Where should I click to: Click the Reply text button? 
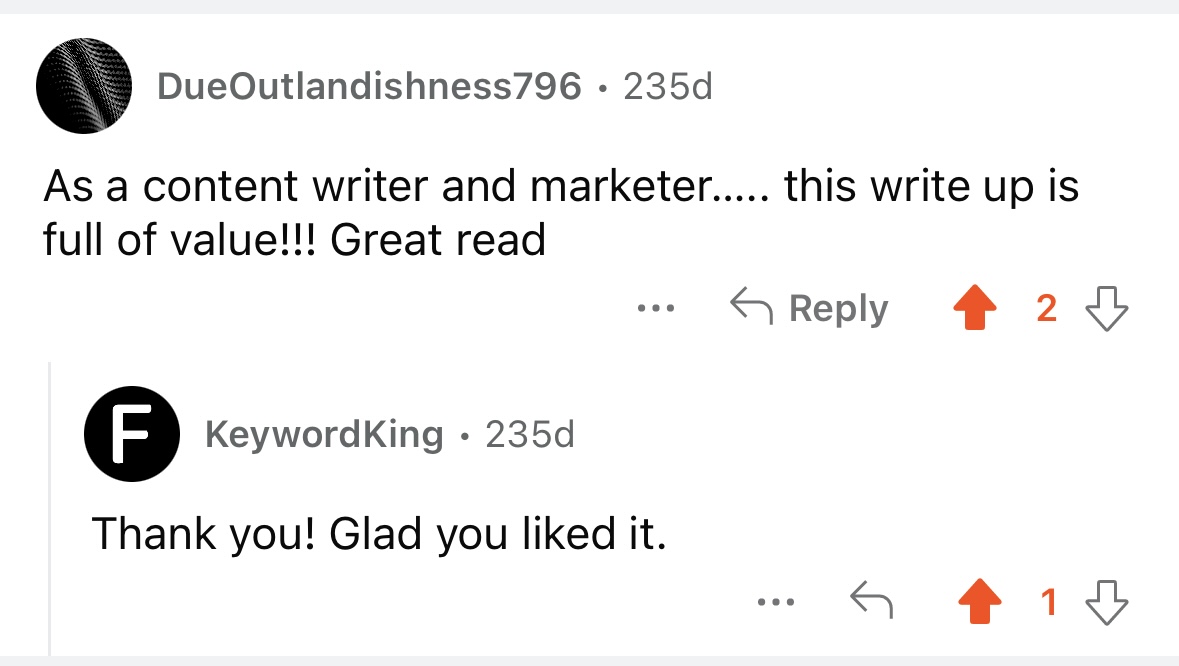click(838, 308)
